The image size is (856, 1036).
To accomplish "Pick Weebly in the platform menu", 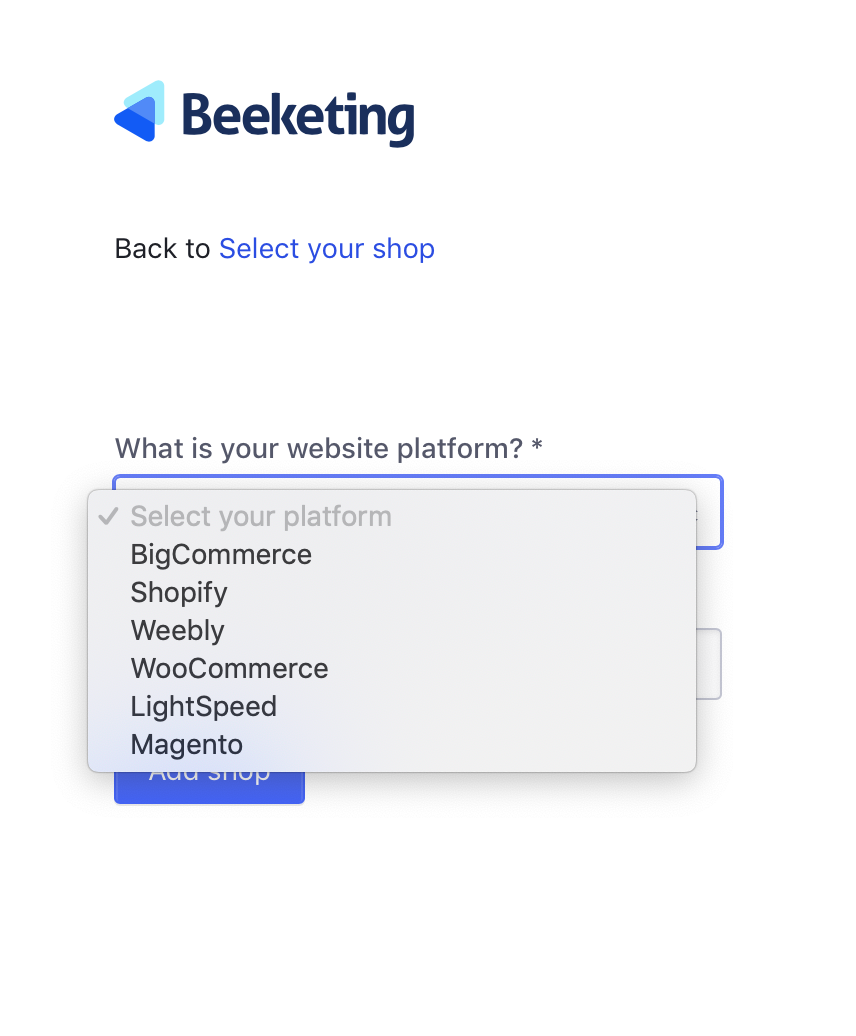I will 177,630.
